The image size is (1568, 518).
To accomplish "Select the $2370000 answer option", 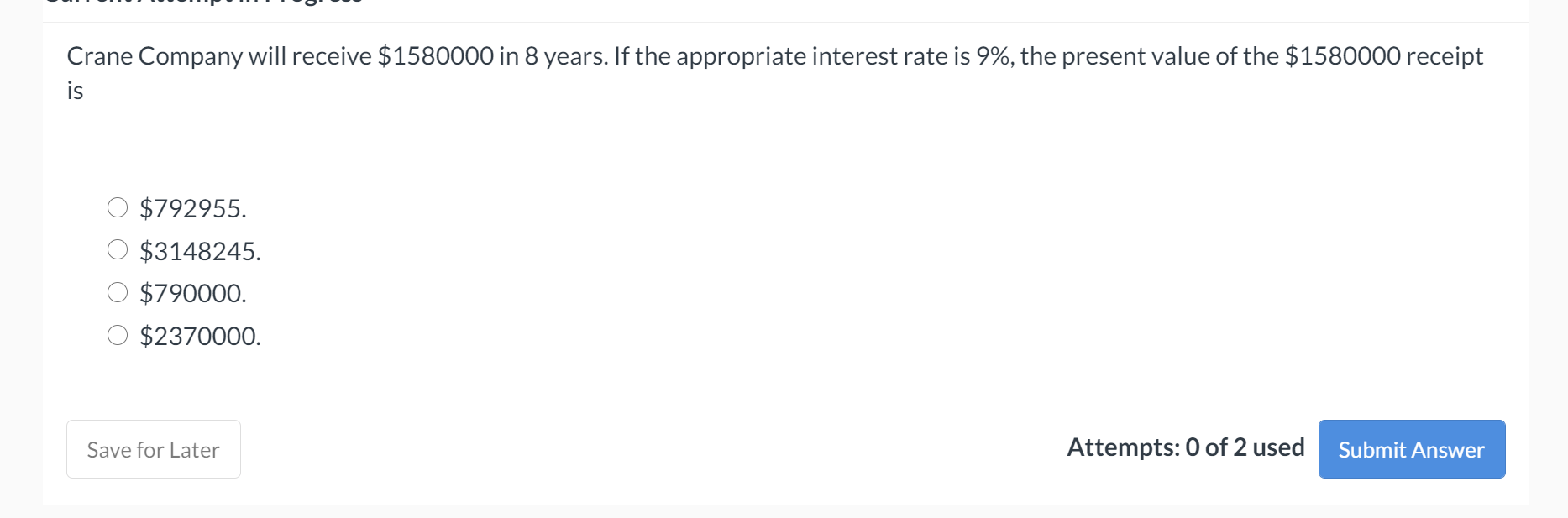I will (118, 334).
